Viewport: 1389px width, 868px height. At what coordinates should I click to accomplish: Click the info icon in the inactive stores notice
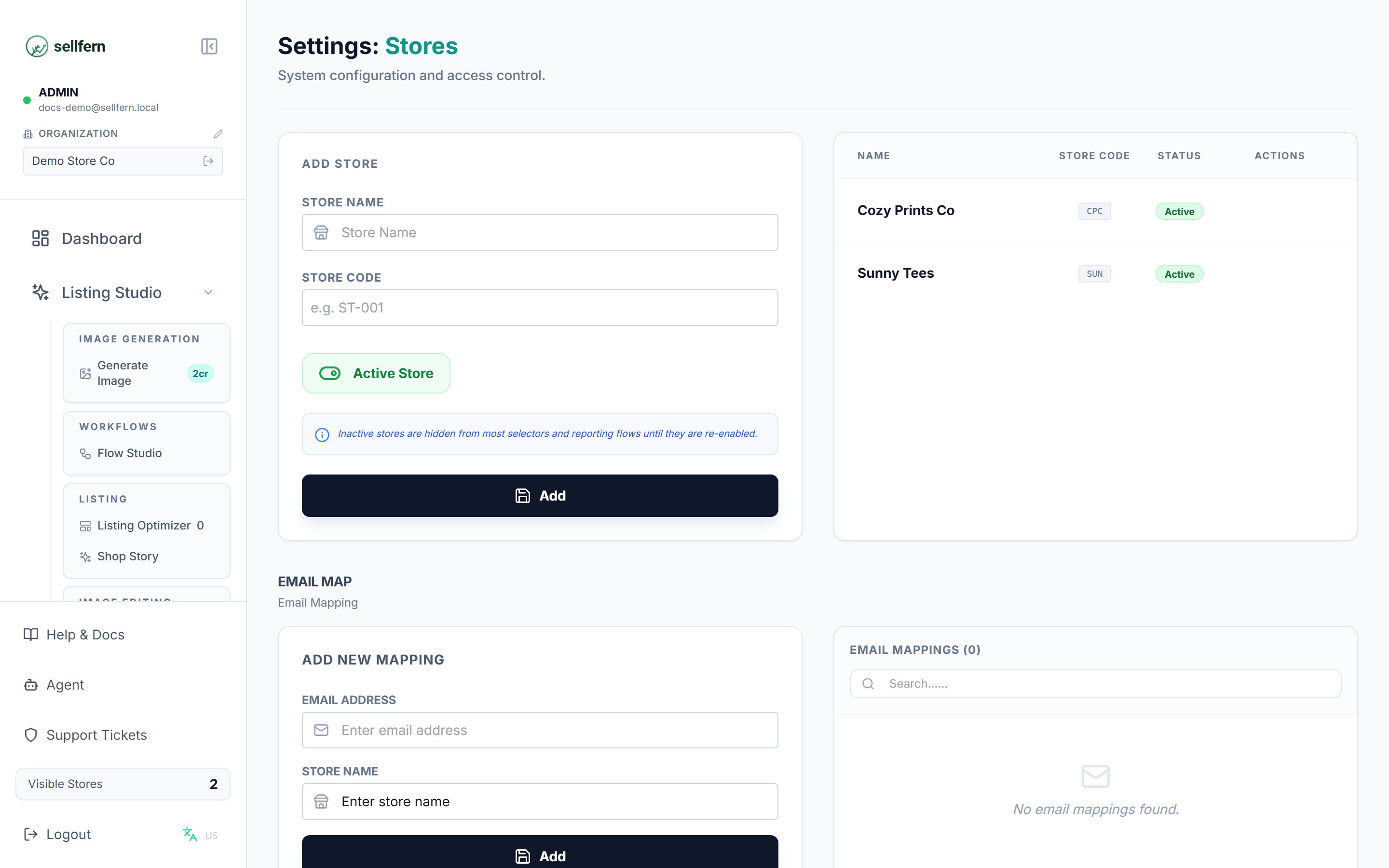[x=322, y=434]
